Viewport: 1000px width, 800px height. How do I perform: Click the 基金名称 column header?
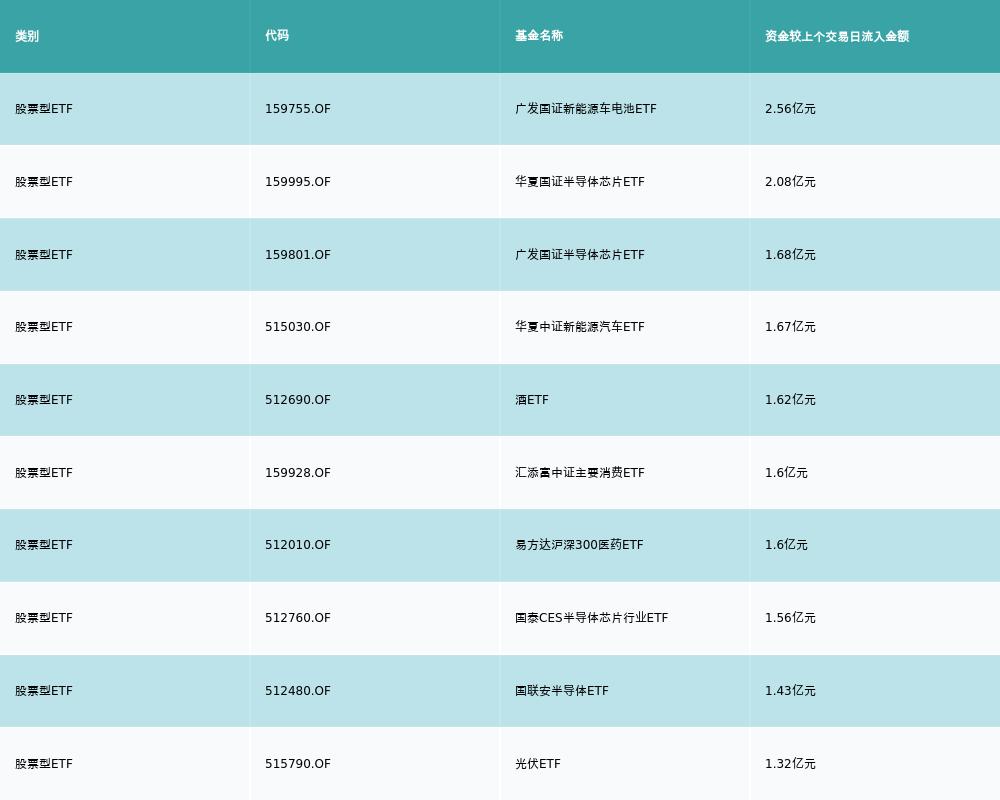[539, 36]
